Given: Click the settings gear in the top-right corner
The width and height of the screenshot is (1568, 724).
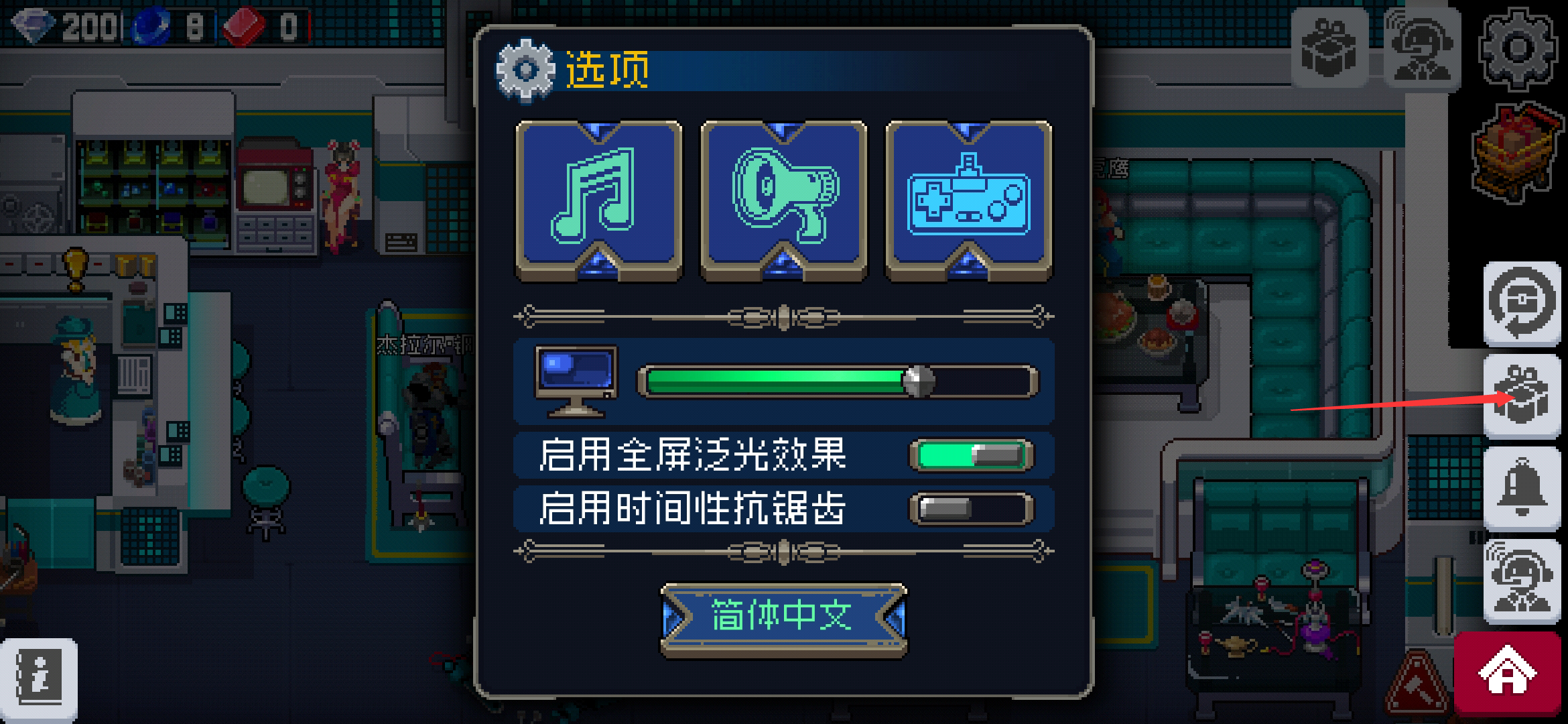Looking at the screenshot, I should coord(1518,48).
